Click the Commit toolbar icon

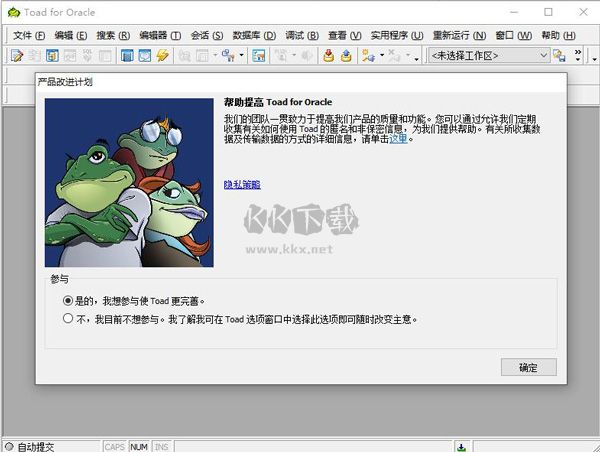[329, 56]
